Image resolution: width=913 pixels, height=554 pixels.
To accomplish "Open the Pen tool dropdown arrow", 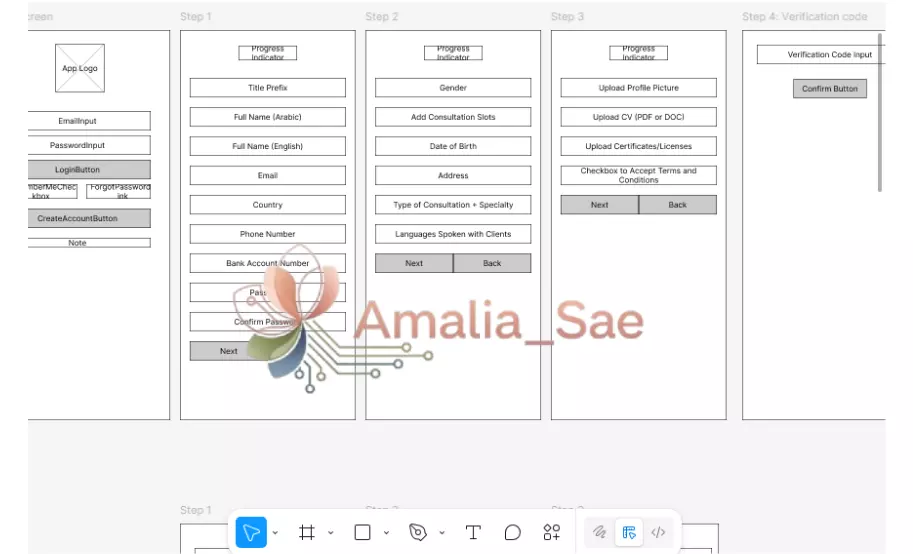I will click(x=442, y=532).
